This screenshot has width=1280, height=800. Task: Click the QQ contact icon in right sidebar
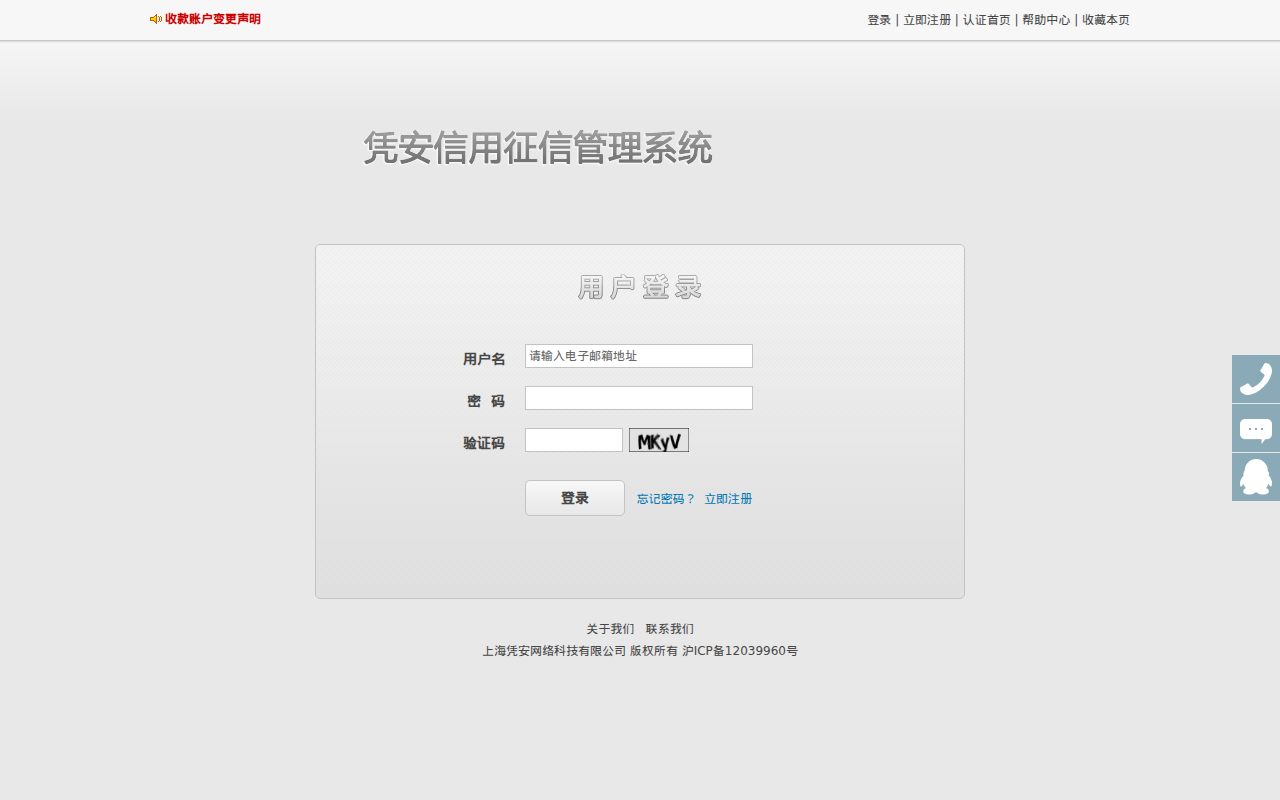click(x=1256, y=476)
